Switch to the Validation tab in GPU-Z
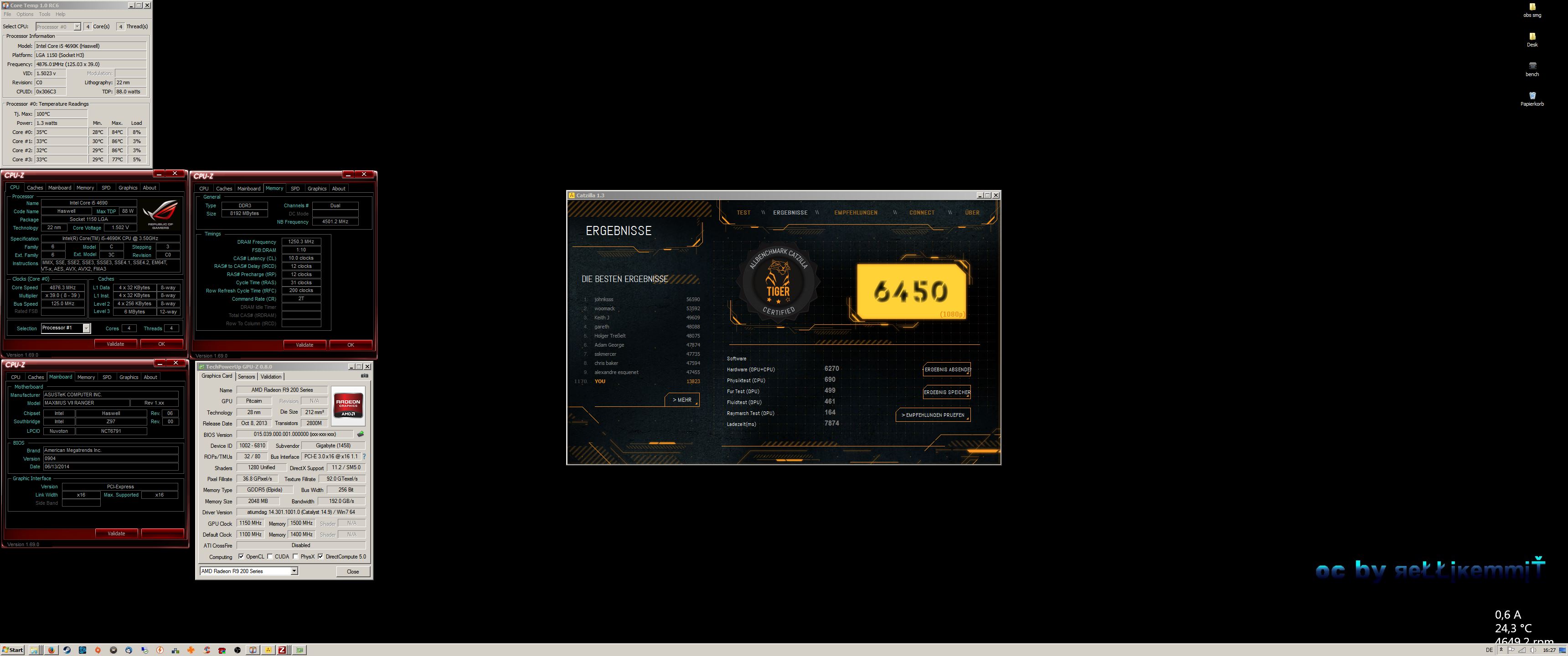This screenshot has width=1568, height=656. tap(271, 377)
